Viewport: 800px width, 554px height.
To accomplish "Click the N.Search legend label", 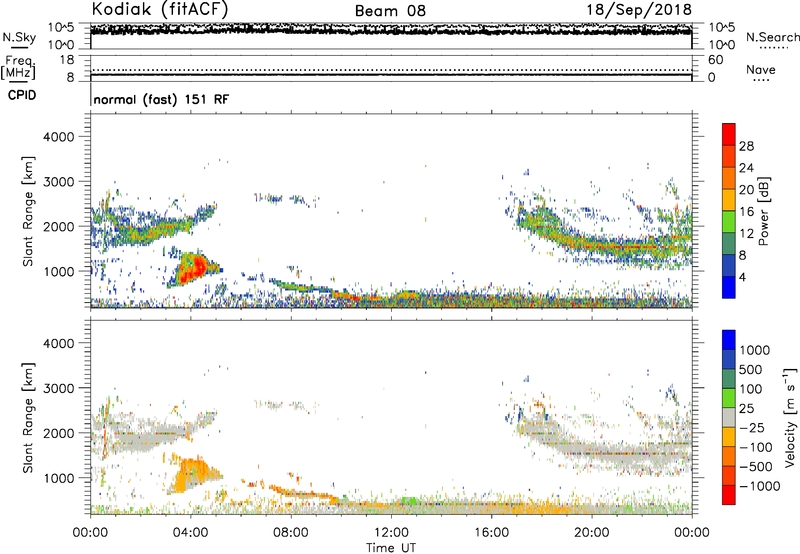I will coord(772,37).
